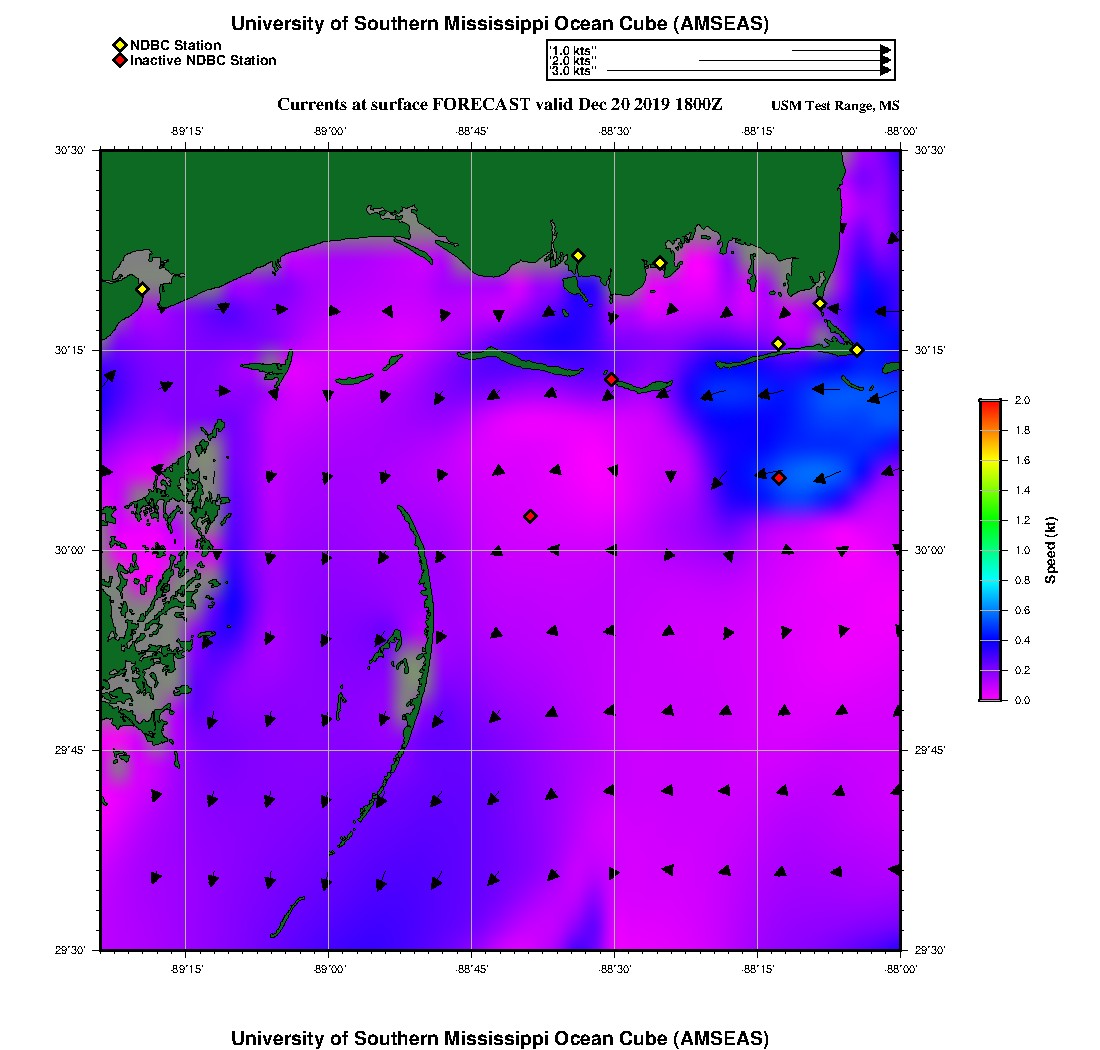Image resolution: width=1100 pixels, height=1050 pixels.
Task: Click the westernmost yellow NDBC station marker
Action: [x=142, y=289]
